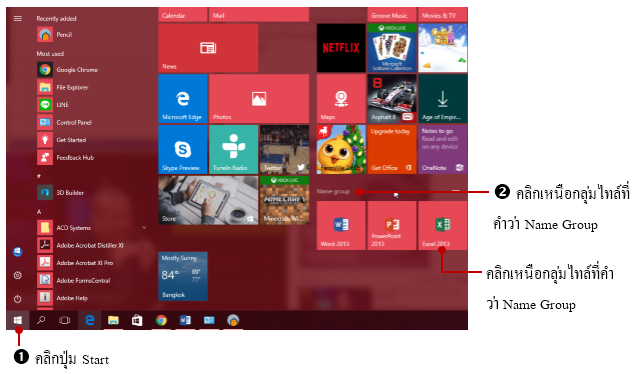635x374 pixels.
Task: Open the Get Office tile
Action: click(x=392, y=149)
